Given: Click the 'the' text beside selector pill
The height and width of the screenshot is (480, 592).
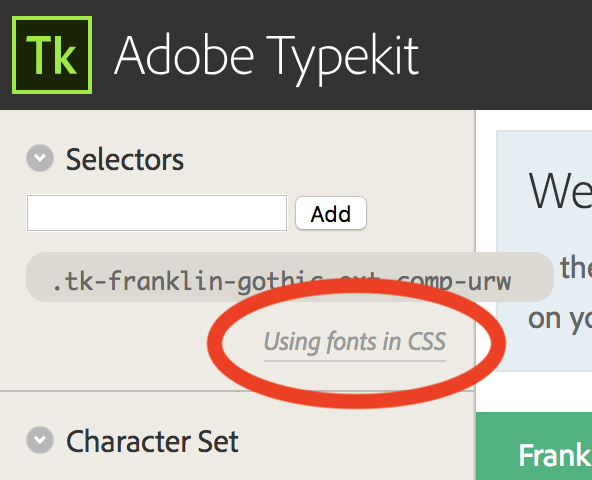Looking at the screenshot, I should click(576, 267).
